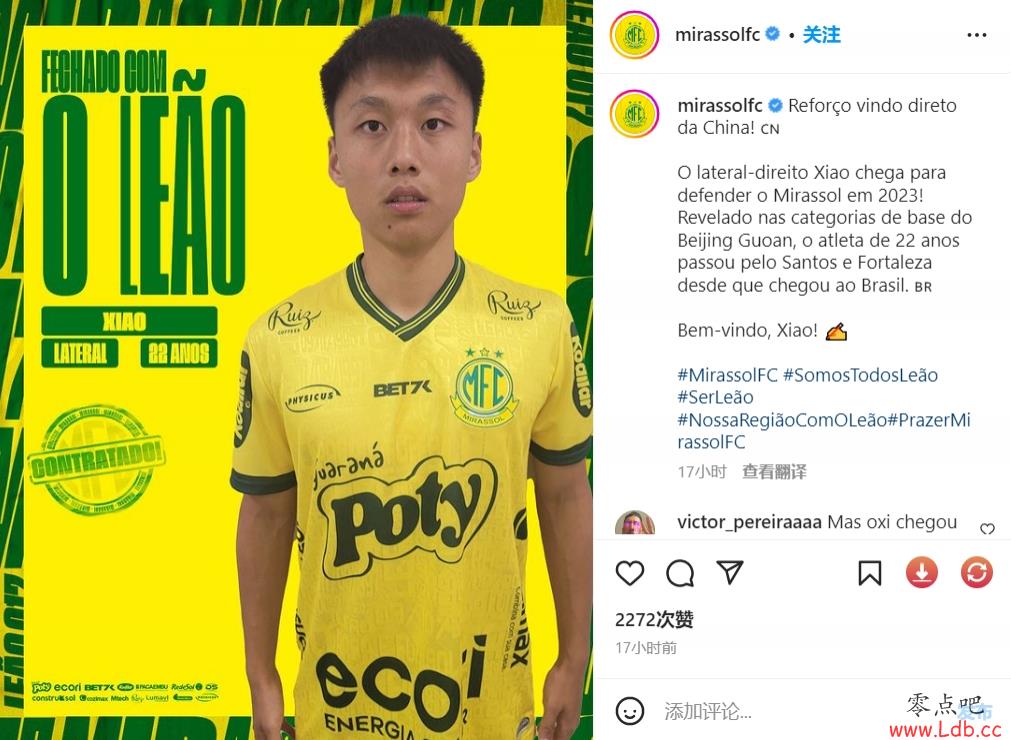1011x740 pixels.
Task: Like victor_pereiraaaa's comment with the small heart
Action: [987, 529]
